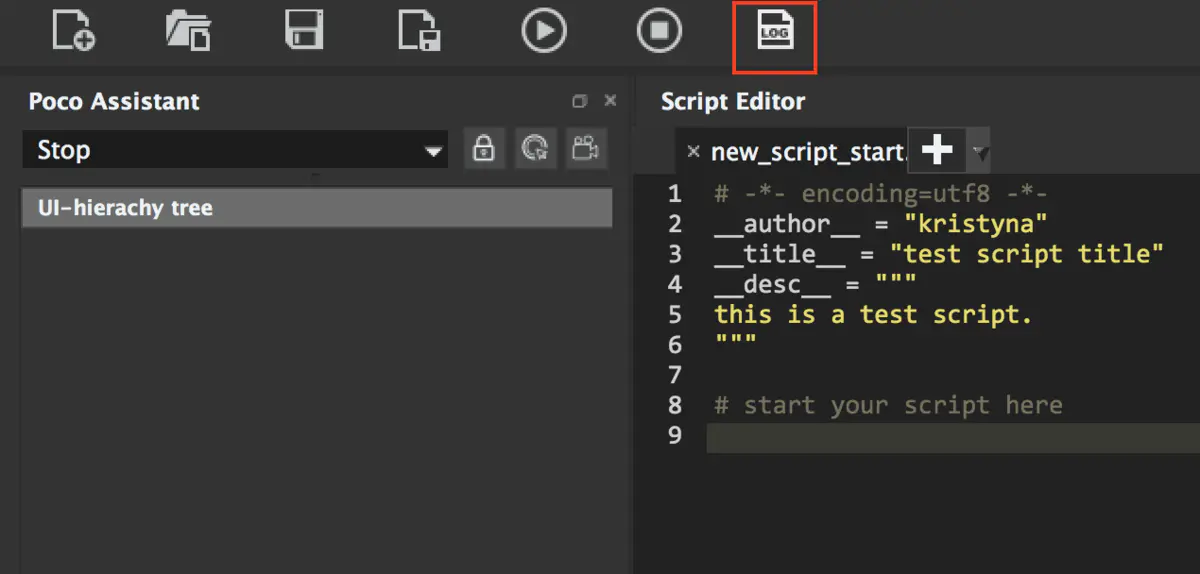Open the Poco mode dropdown showing Stop
The height and width of the screenshot is (574, 1200).
[x=235, y=151]
